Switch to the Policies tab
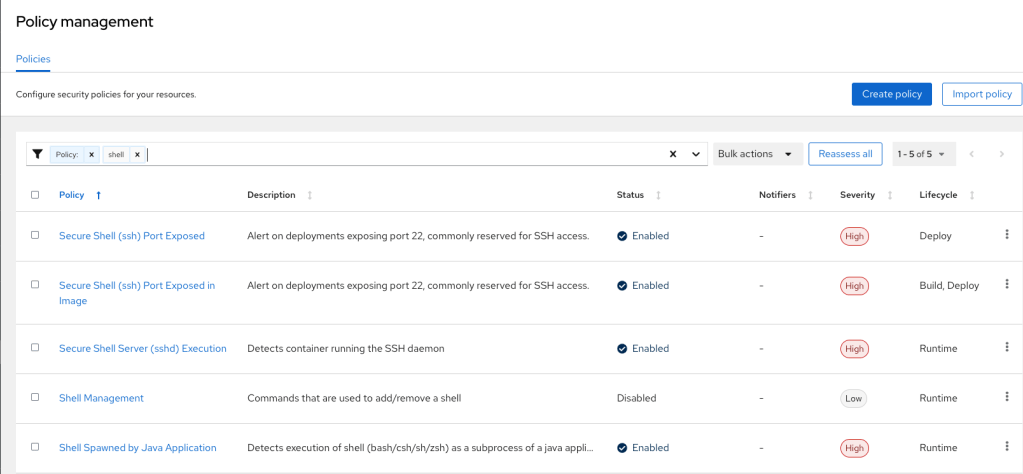Image resolution: width=1023 pixels, height=474 pixels. pyautogui.click(x=33, y=59)
